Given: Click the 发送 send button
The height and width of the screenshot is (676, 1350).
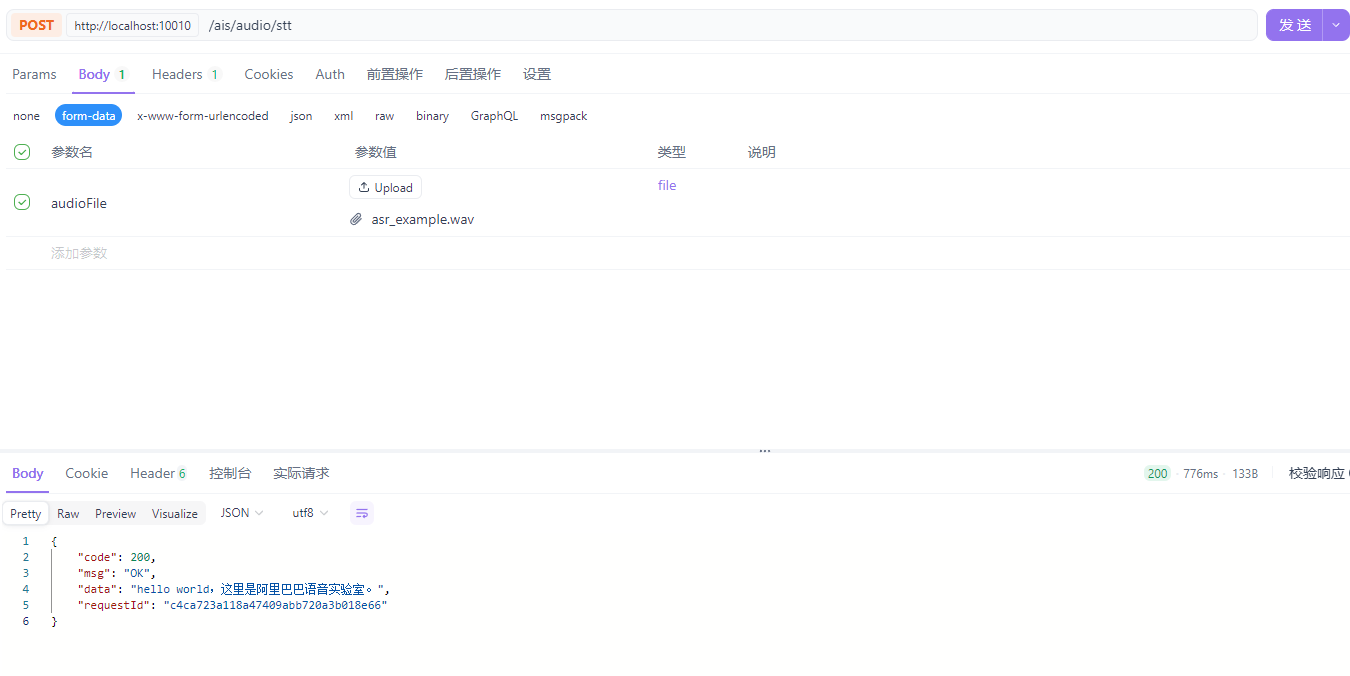Looking at the screenshot, I should (1295, 25).
